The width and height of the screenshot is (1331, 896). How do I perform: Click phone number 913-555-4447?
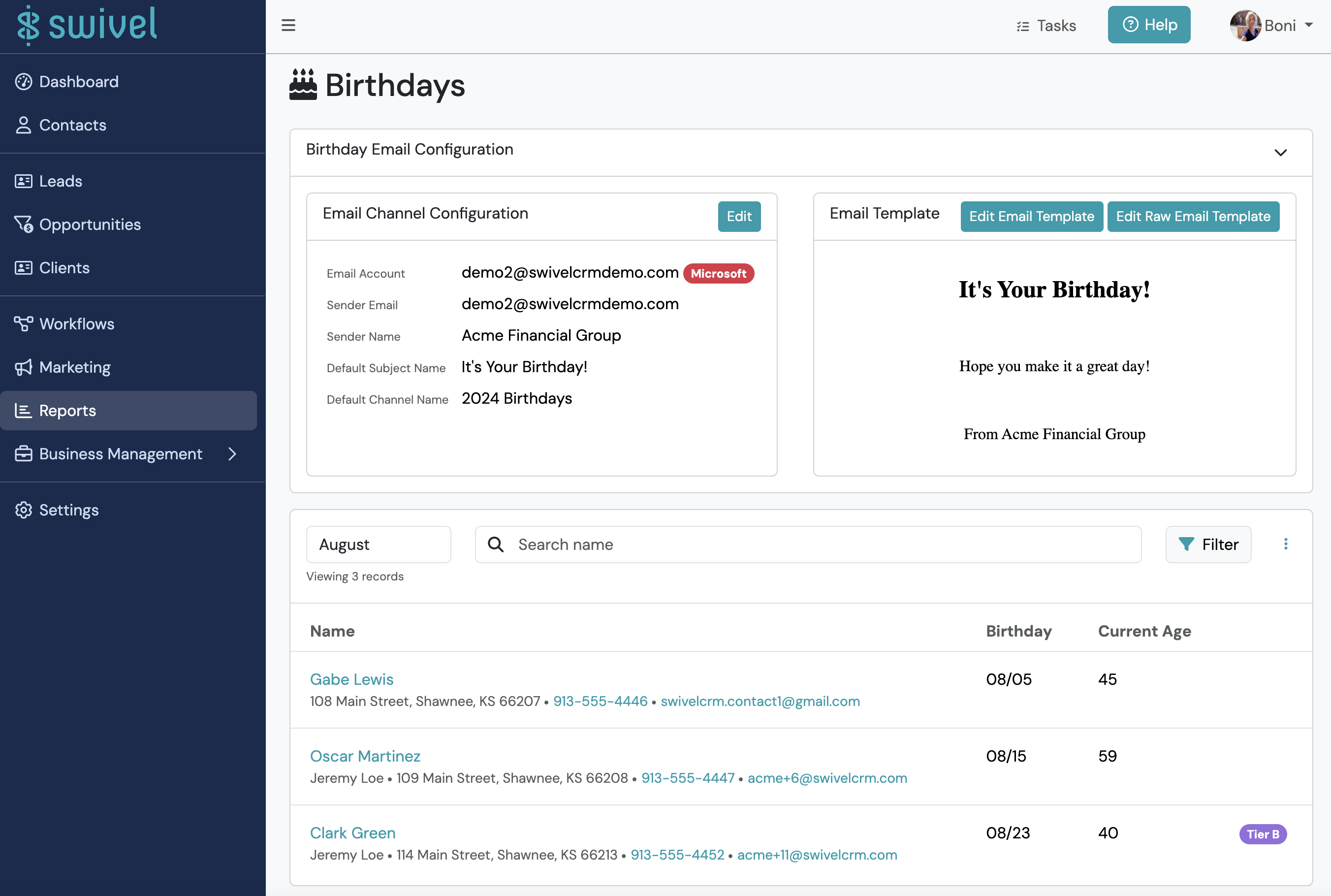tap(688, 778)
